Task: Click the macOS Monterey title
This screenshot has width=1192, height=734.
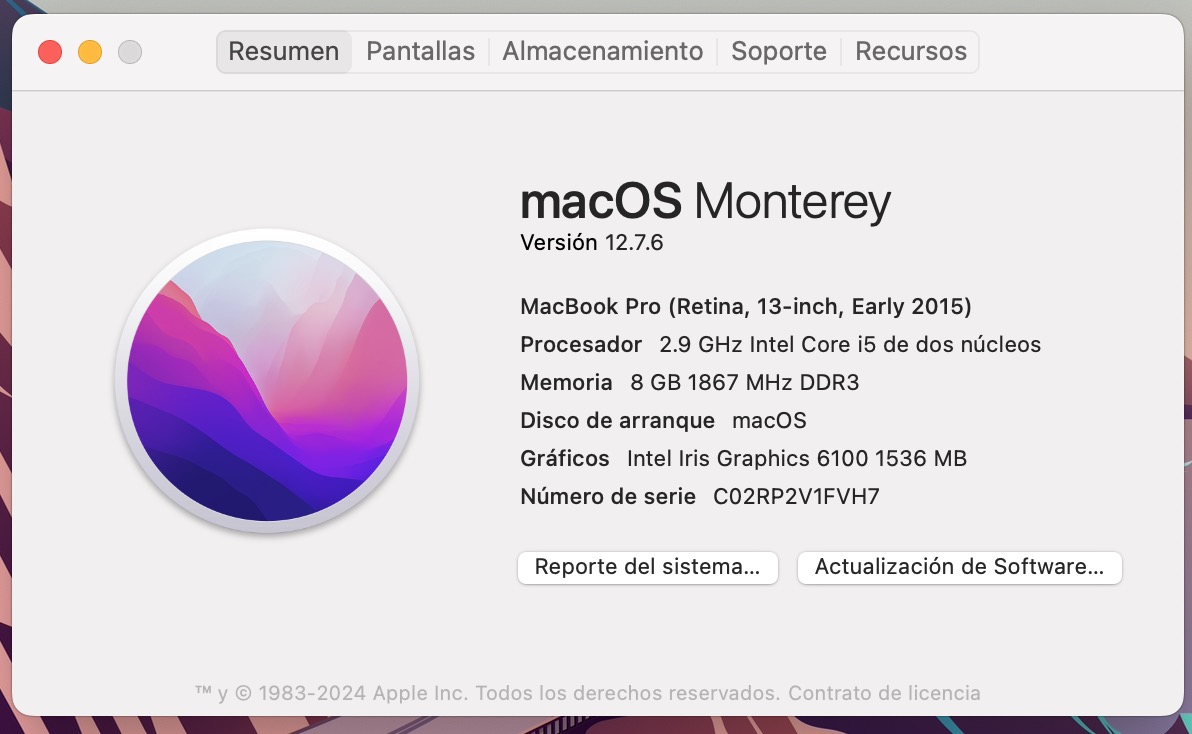Action: coord(705,202)
